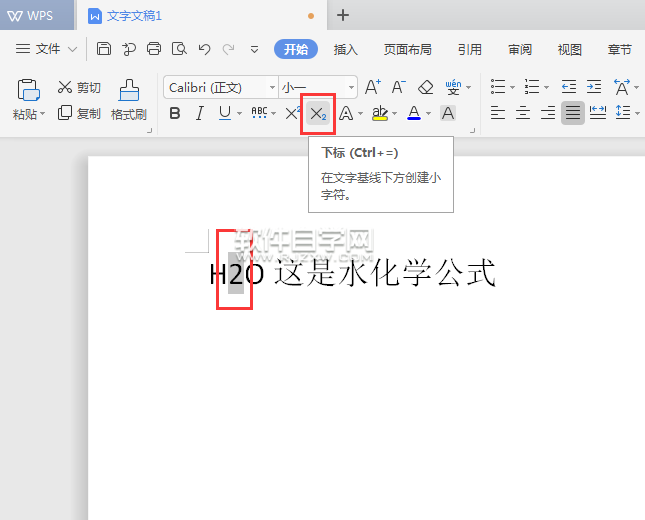Undo the last action
Image resolution: width=645 pixels, height=520 pixels.
pos(204,49)
